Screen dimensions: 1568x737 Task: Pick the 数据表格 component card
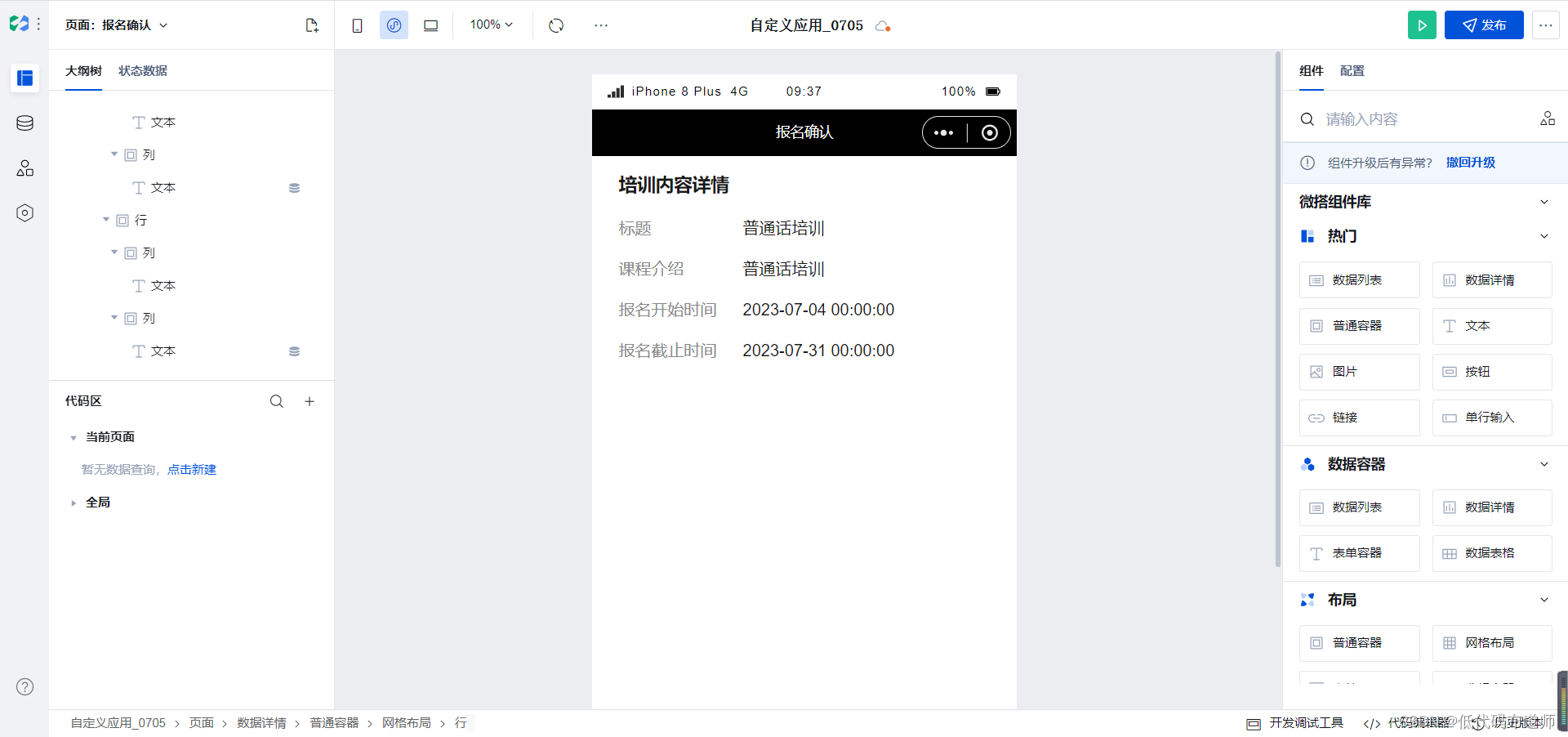pyautogui.click(x=1492, y=553)
